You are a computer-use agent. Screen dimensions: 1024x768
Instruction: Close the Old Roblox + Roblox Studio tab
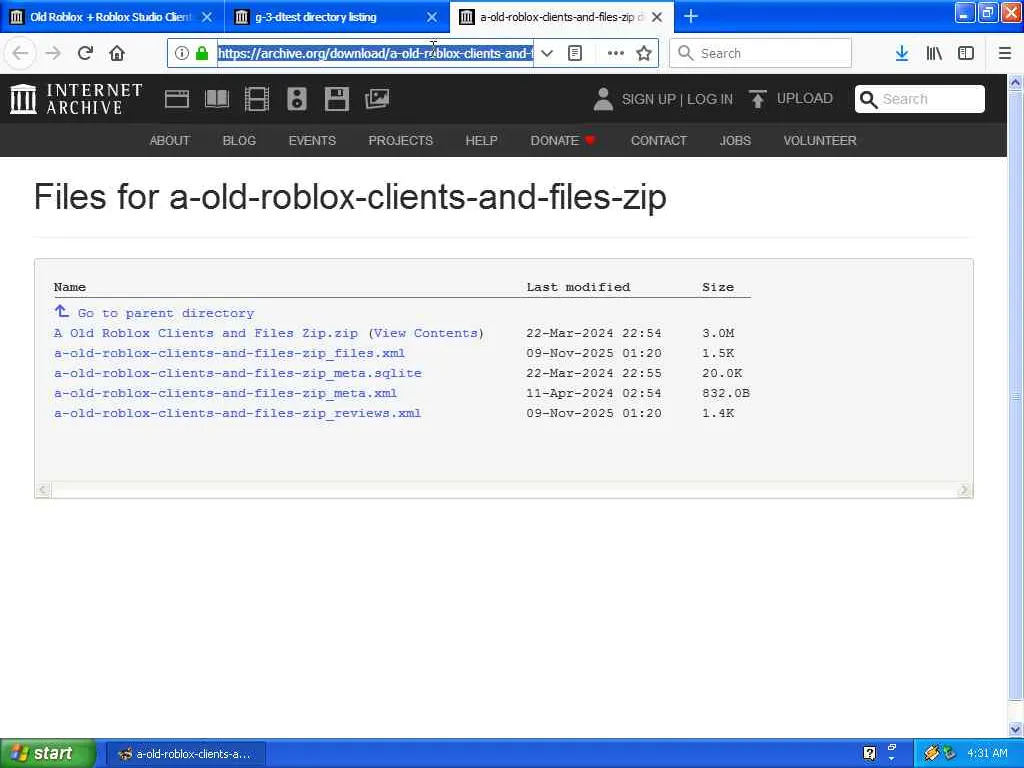coord(206,17)
